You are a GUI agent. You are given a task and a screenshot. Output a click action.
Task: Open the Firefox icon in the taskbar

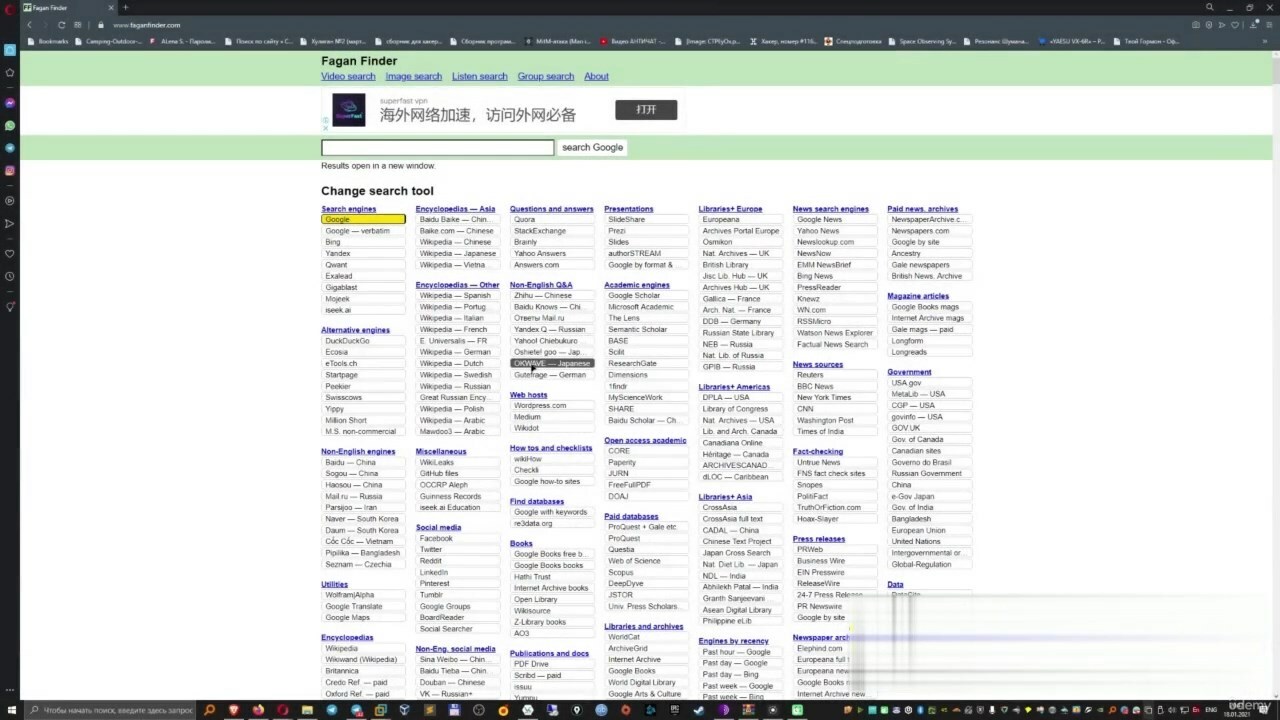point(259,710)
